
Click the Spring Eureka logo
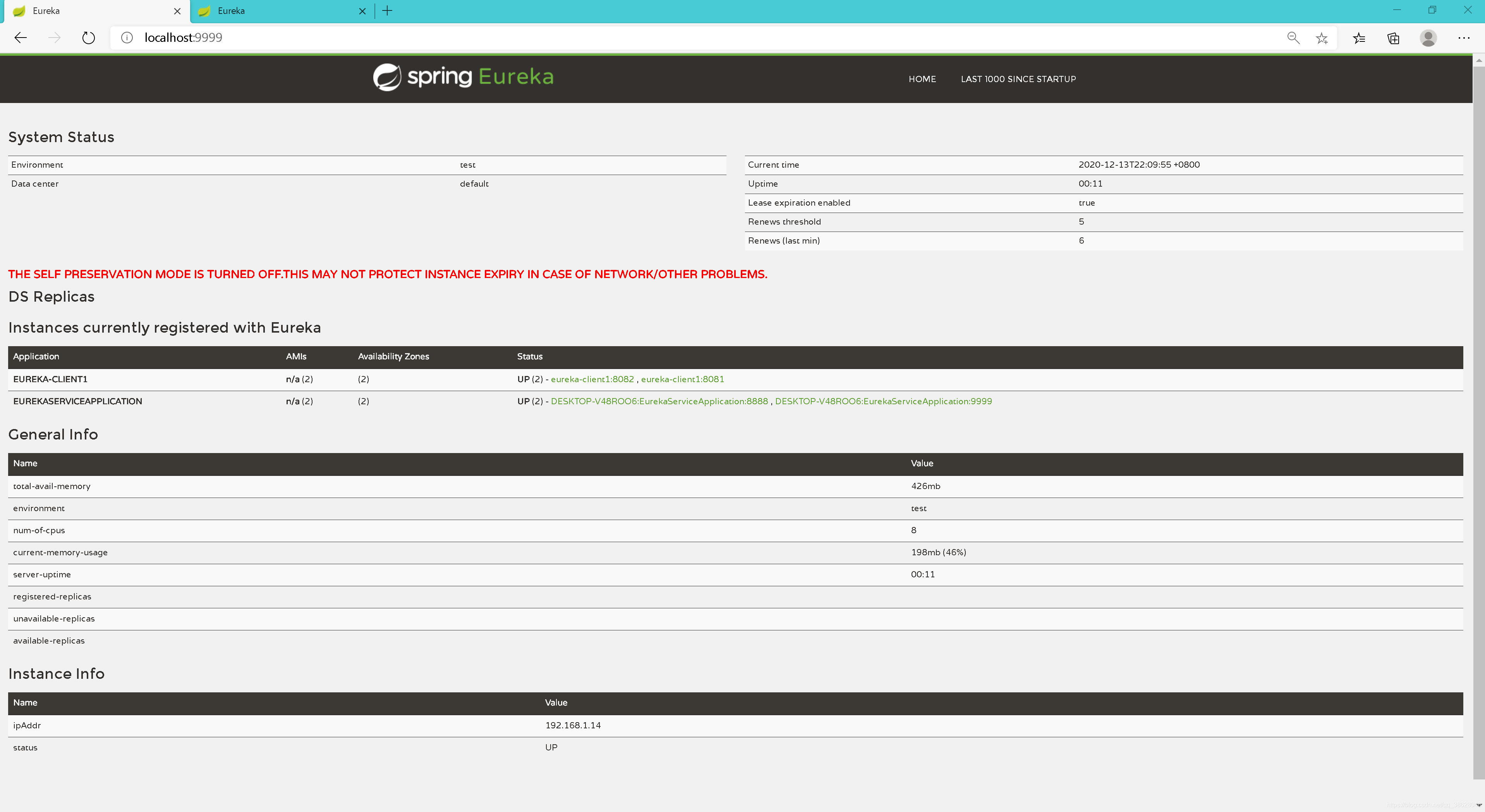coord(463,77)
